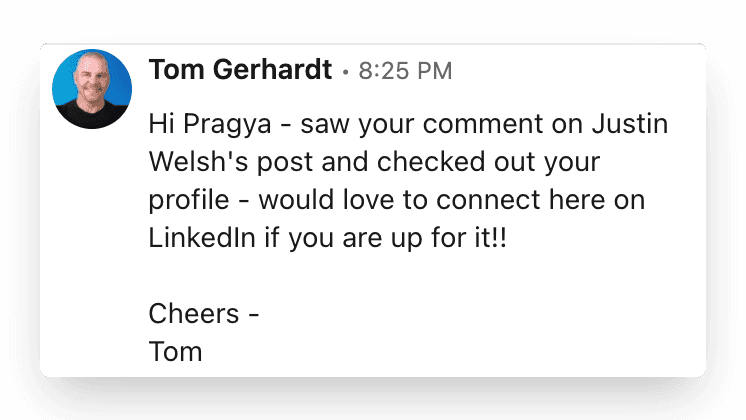This screenshot has width=746, height=420.
Task: Click the 'Tom' signature at the message end
Action: click(x=176, y=352)
